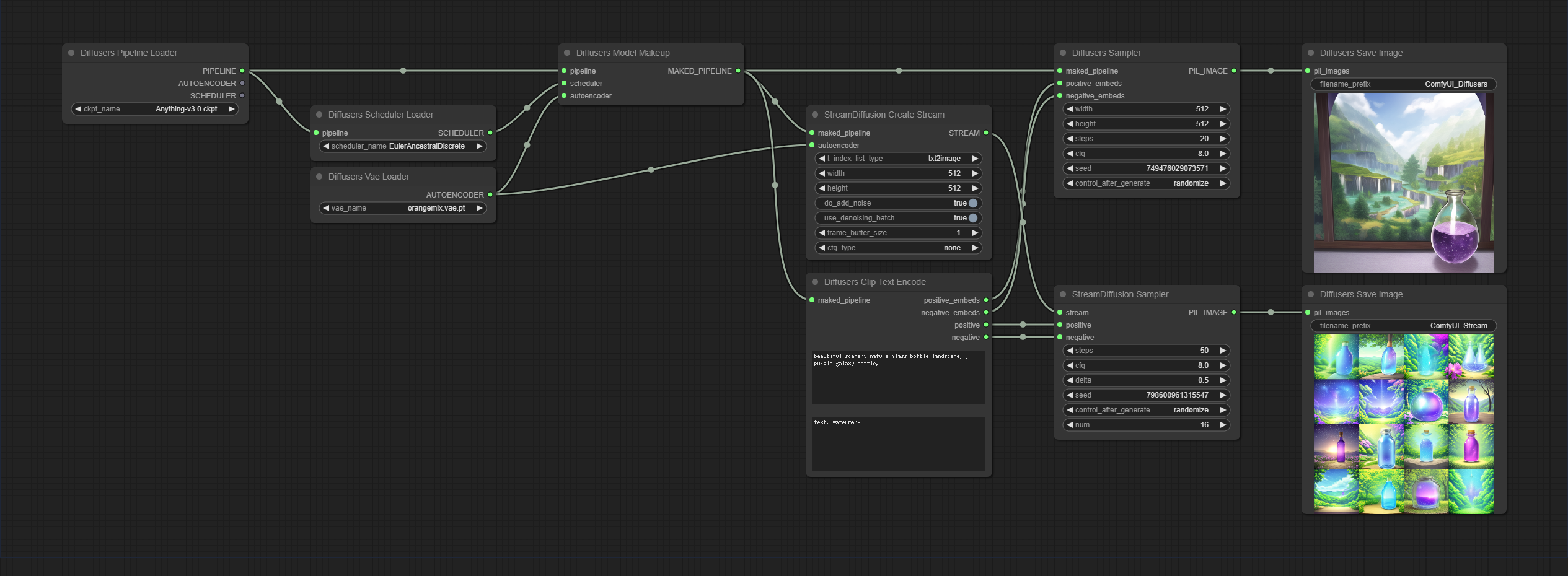Click the Diffusers Save Image top node title
Image resolution: width=1568 pixels, height=576 pixels.
click(1361, 53)
